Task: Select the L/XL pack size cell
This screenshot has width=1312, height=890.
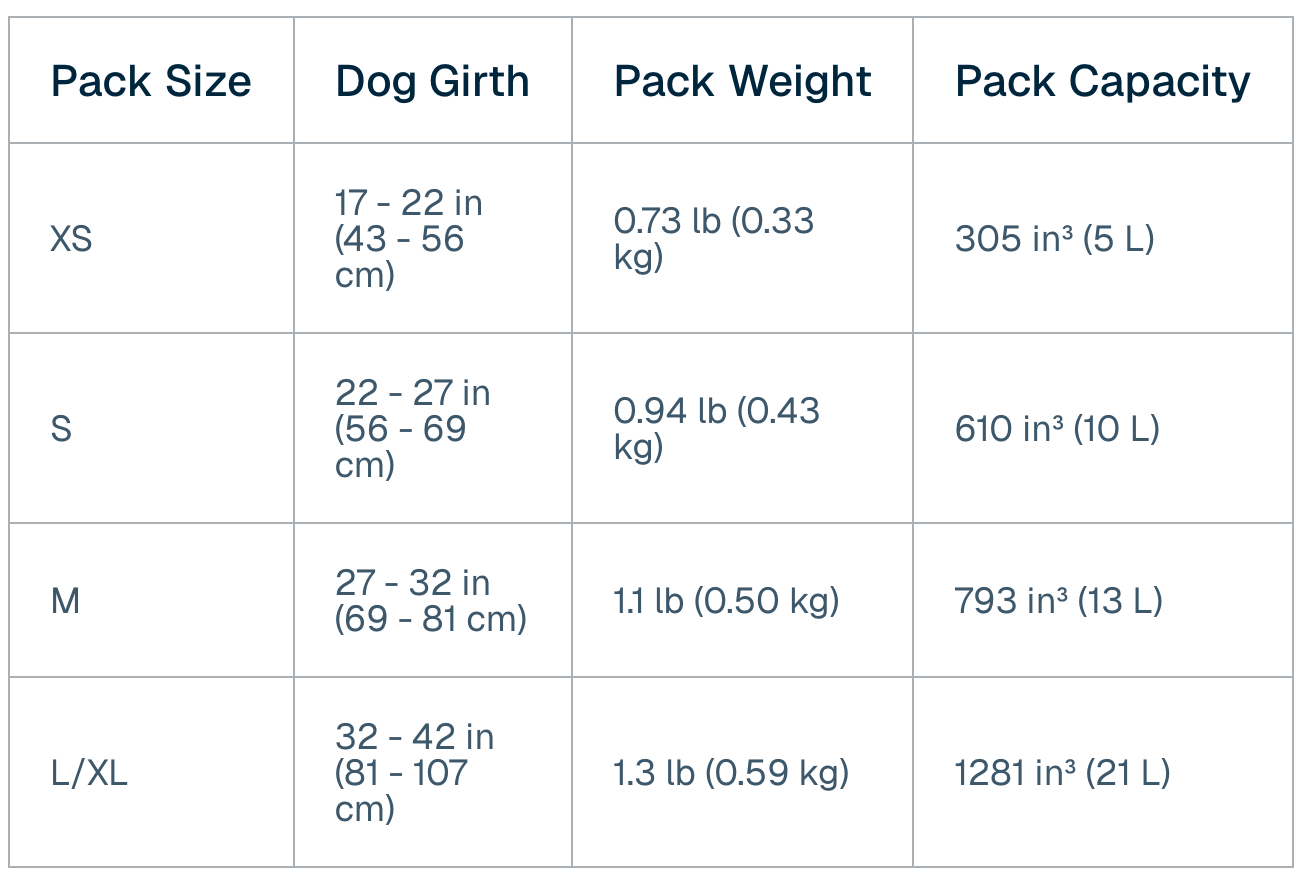Action: pyautogui.click(x=89, y=773)
